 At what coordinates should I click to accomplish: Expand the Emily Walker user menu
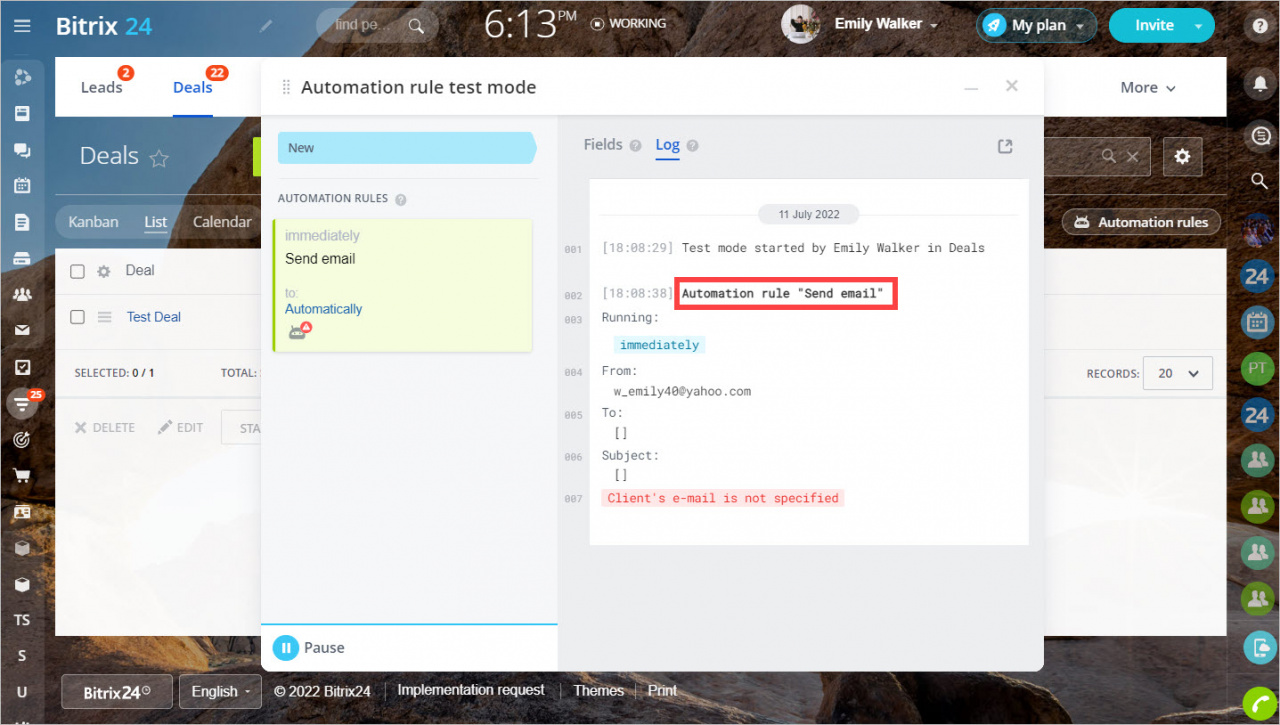point(886,24)
